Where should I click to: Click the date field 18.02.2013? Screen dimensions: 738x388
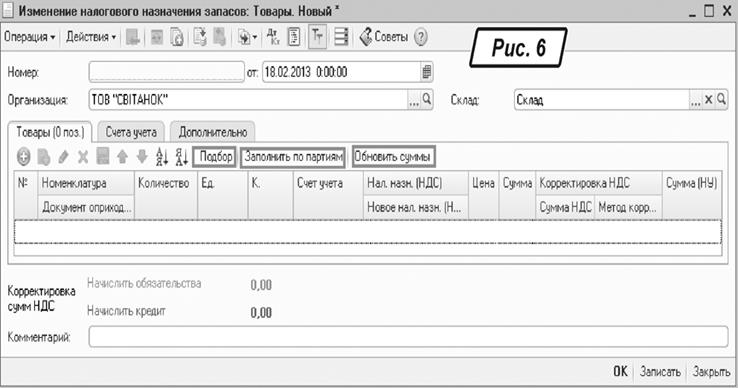click(x=341, y=72)
